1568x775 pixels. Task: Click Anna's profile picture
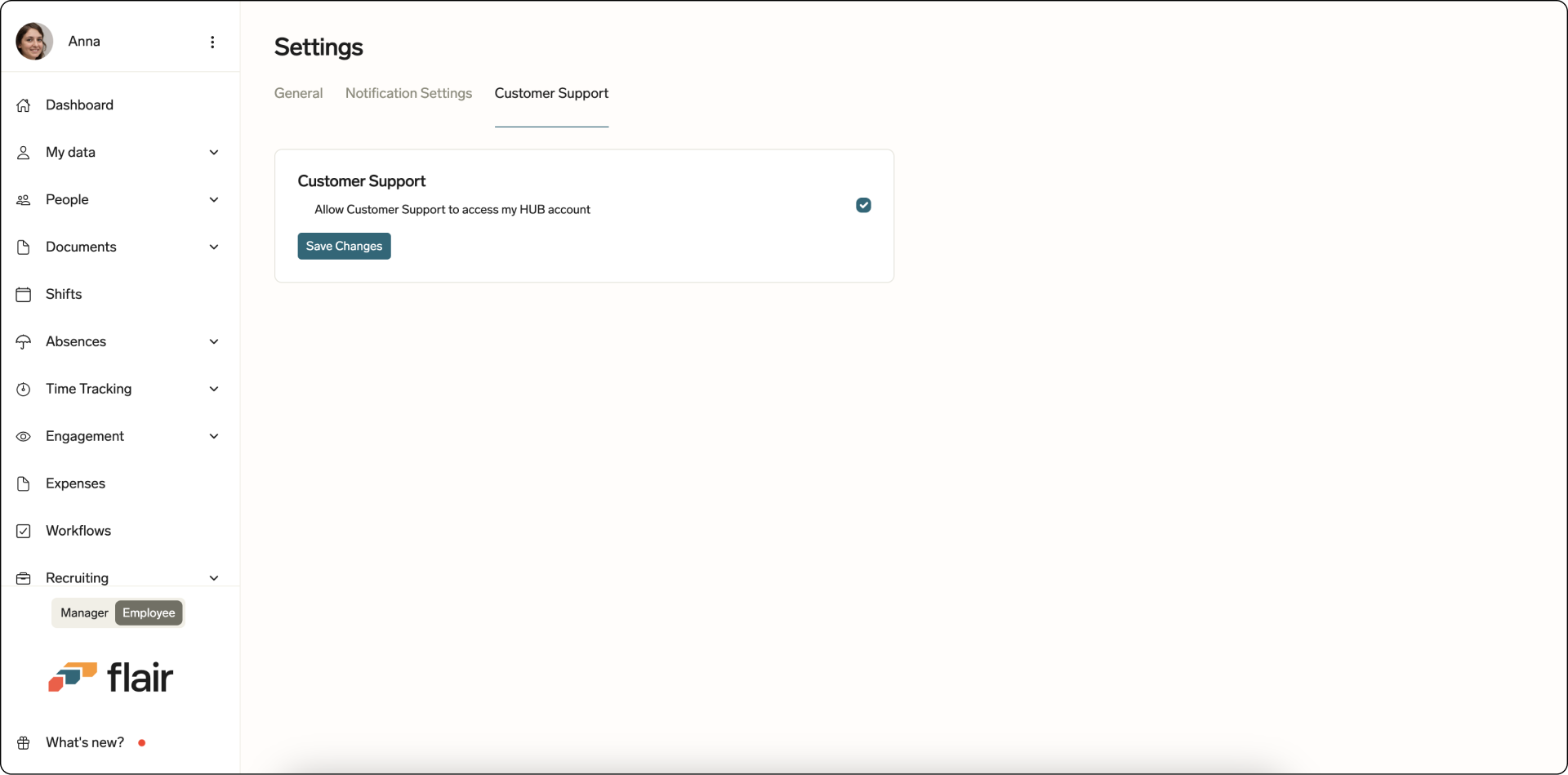tap(33, 41)
